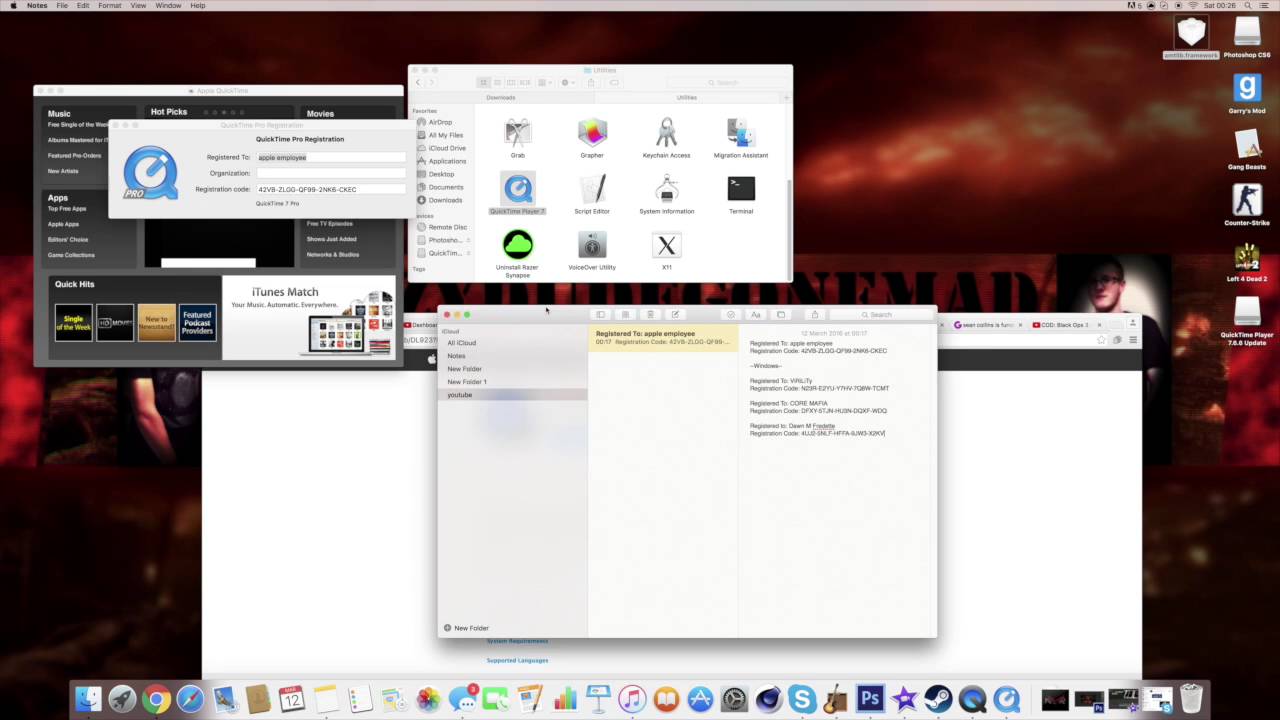Add a new Finder tab

[786, 97]
